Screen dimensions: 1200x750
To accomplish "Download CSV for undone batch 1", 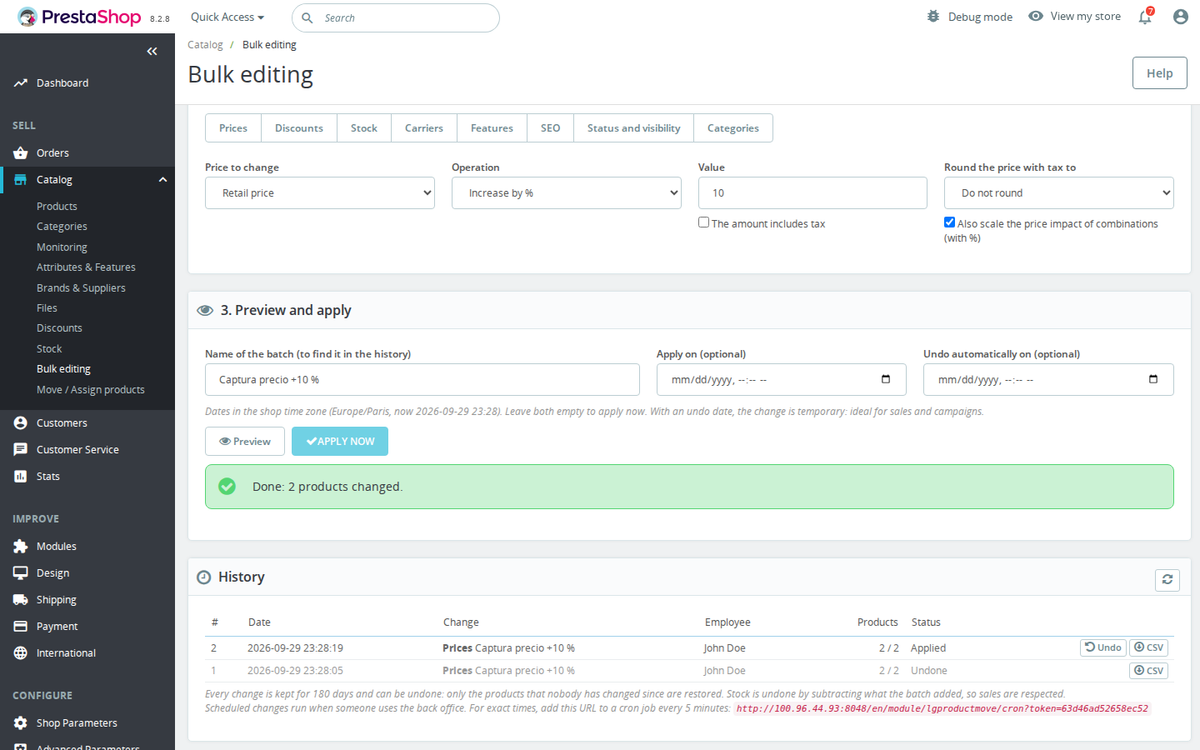I will 1149,671.
